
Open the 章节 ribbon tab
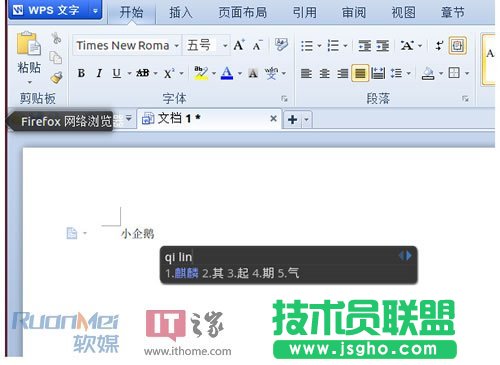453,13
